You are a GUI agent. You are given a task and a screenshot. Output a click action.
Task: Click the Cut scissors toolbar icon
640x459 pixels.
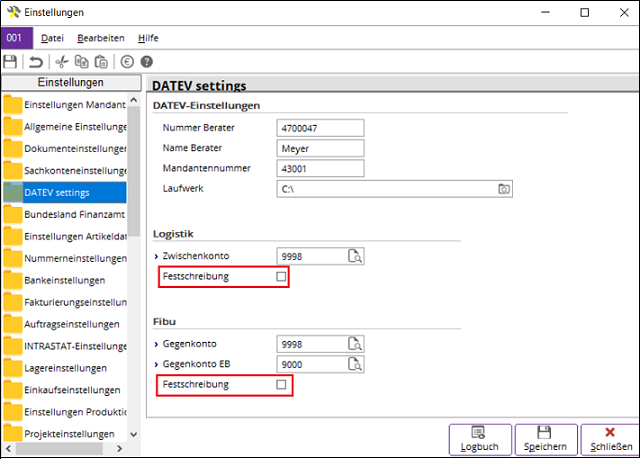tap(62, 62)
